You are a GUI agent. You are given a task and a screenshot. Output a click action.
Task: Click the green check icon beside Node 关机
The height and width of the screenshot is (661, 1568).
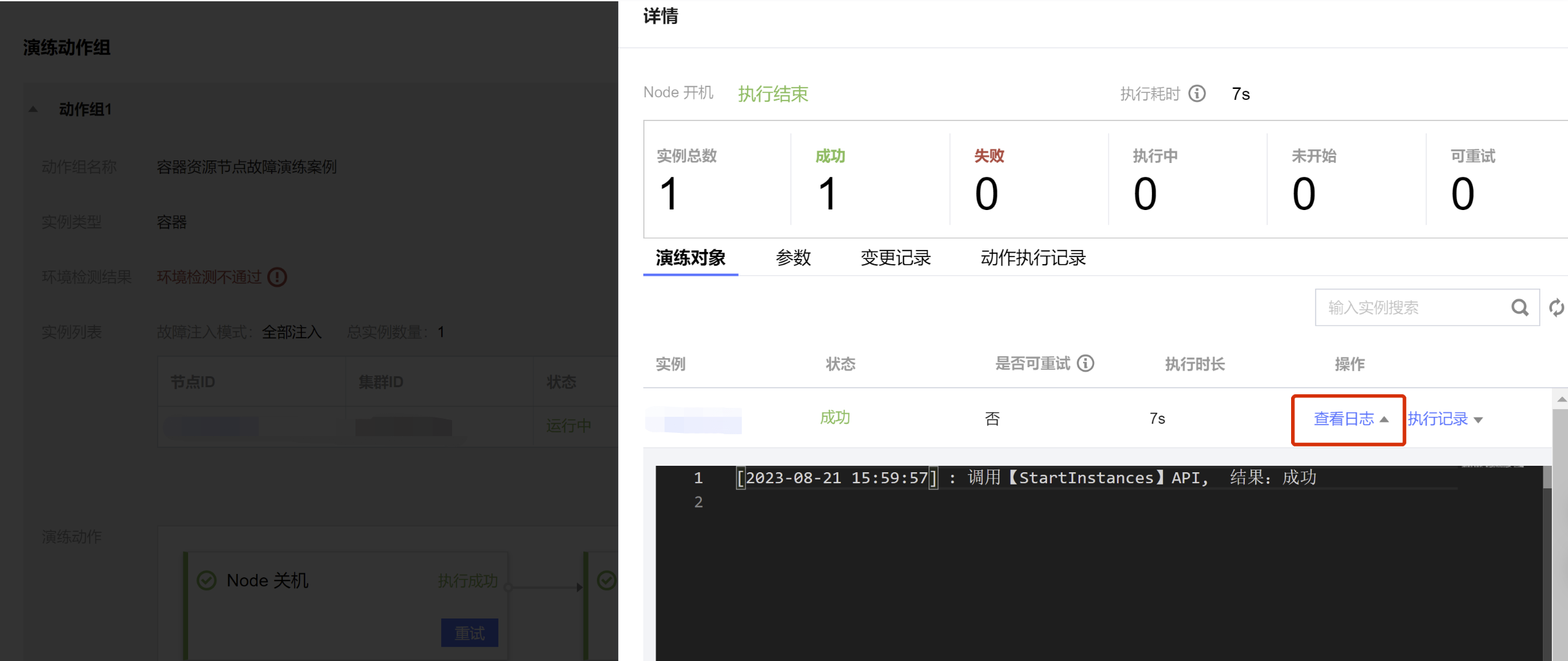click(206, 580)
